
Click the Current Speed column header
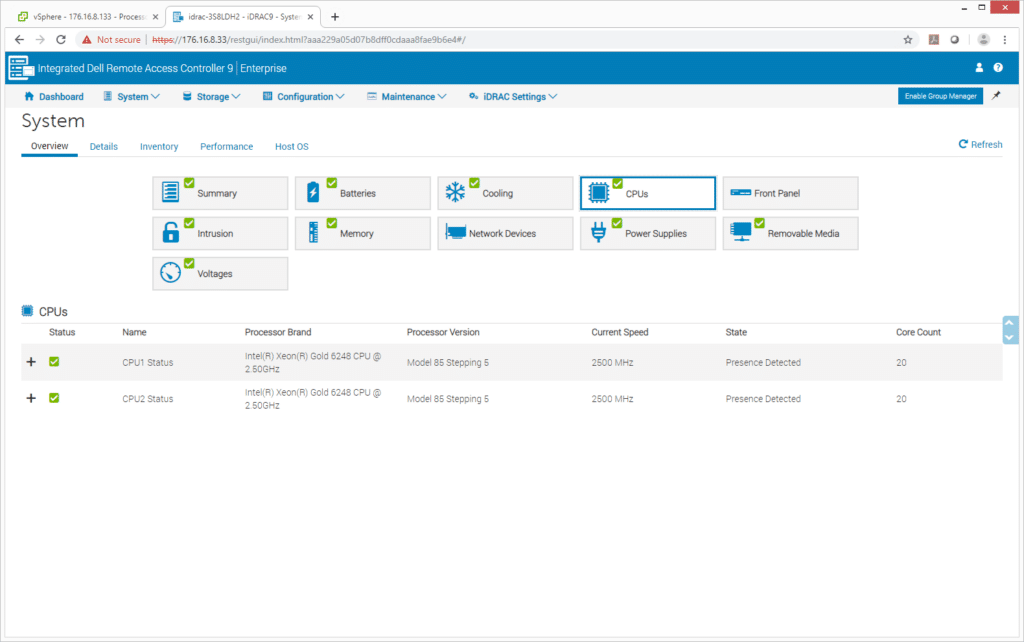[x=620, y=332]
